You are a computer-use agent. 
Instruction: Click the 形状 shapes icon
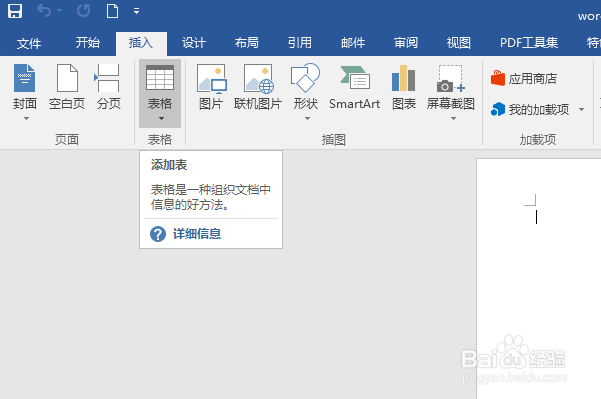(305, 78)
